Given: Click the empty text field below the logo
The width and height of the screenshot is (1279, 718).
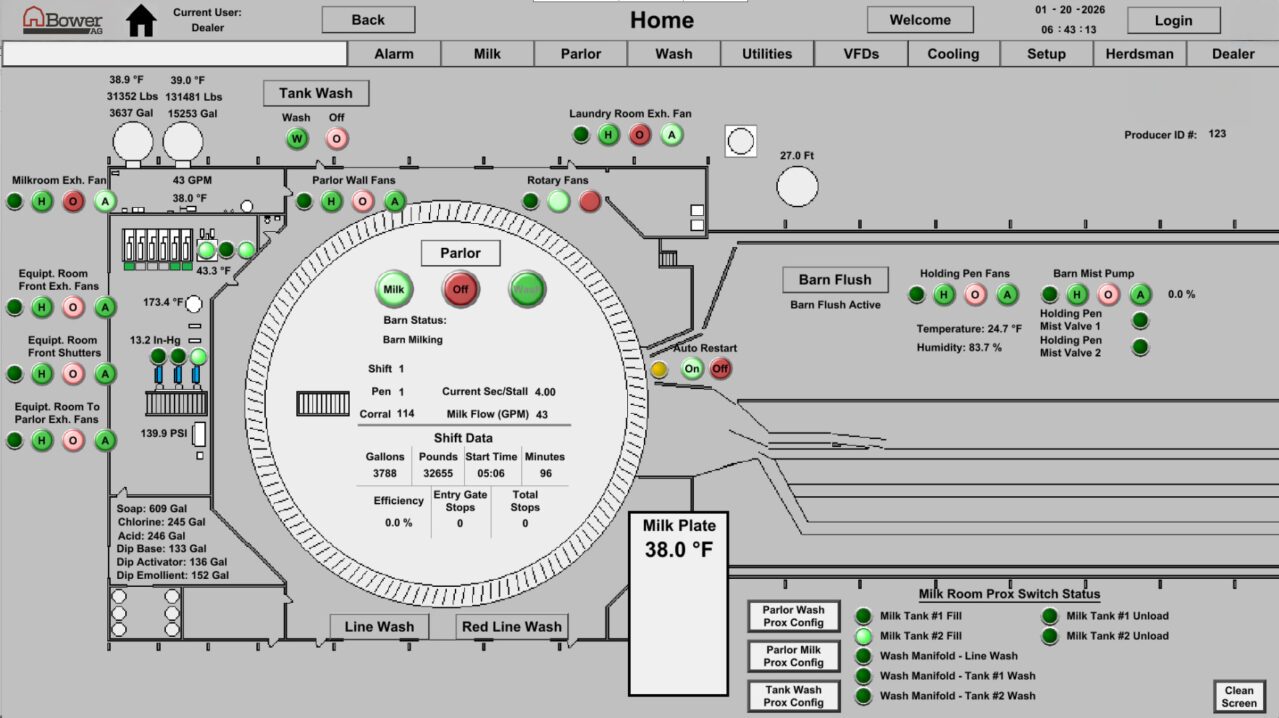Looking at the screenshot, I should click(x=175, y=54).
